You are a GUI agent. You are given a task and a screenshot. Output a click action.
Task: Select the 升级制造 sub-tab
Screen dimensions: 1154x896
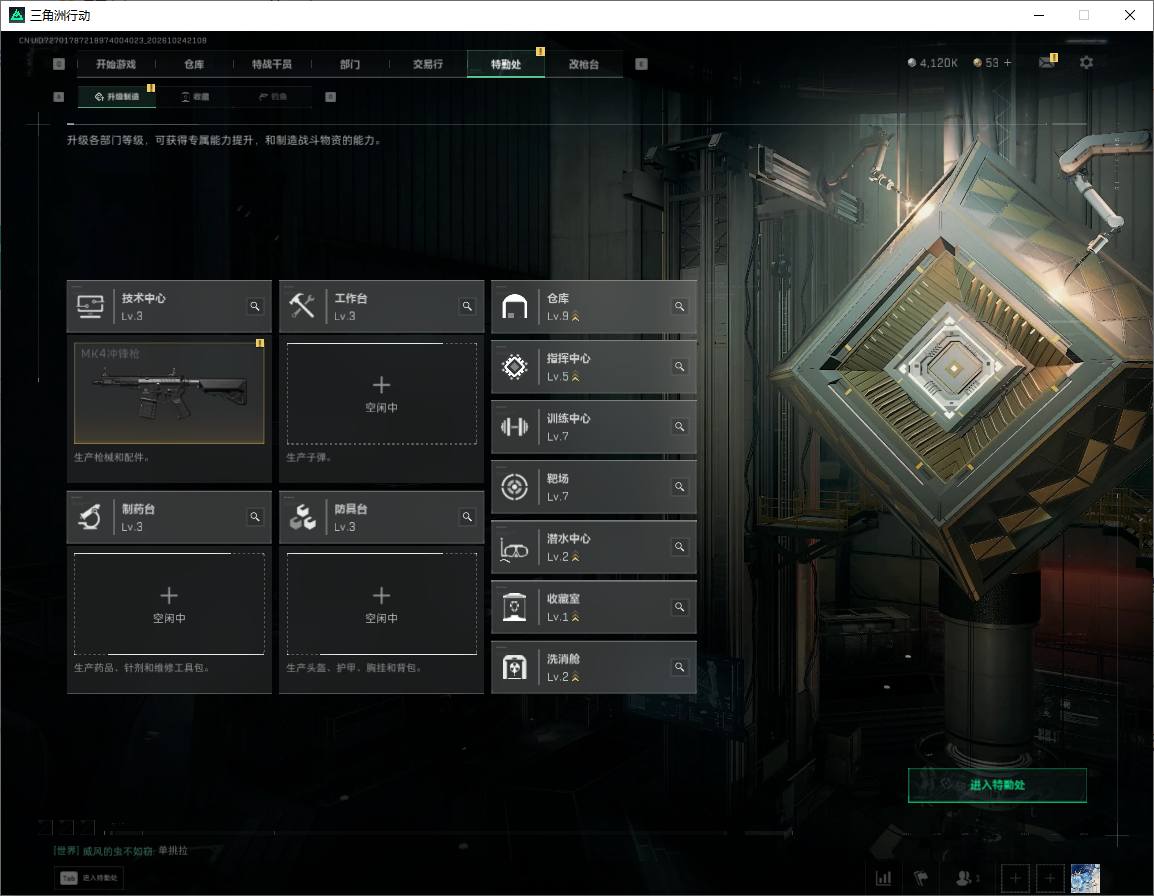[x=117, y=96]
